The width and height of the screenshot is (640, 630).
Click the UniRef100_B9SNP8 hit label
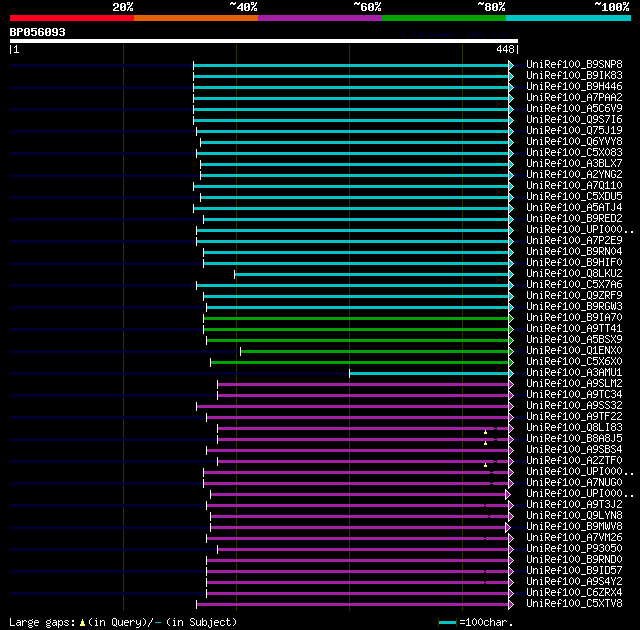coord(574,64)
